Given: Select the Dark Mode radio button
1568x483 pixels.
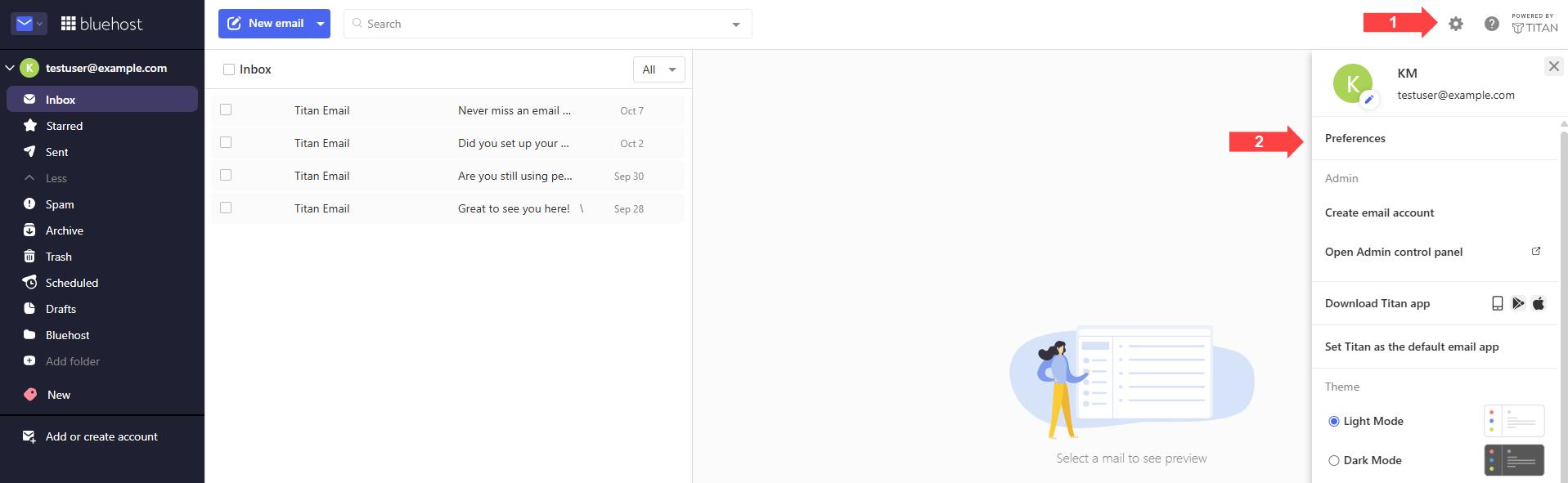Looking at the screenshot, I should [1334, 460].
